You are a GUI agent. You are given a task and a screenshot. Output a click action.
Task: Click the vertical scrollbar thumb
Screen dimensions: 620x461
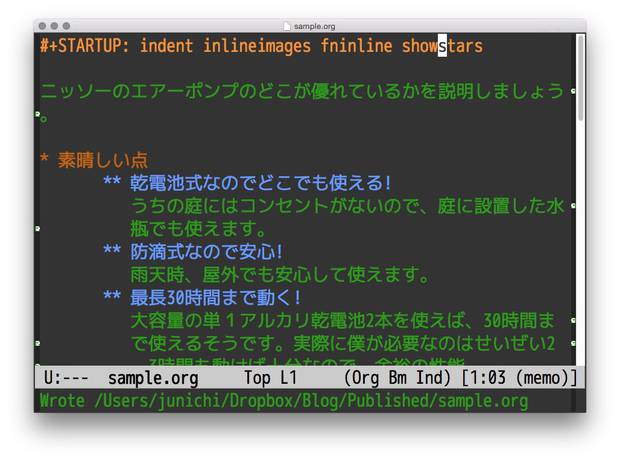(580, 77)
